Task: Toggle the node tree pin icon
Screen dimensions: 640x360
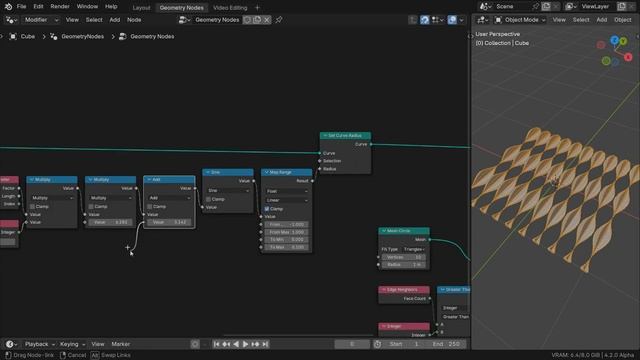Action: coord(279,20)
